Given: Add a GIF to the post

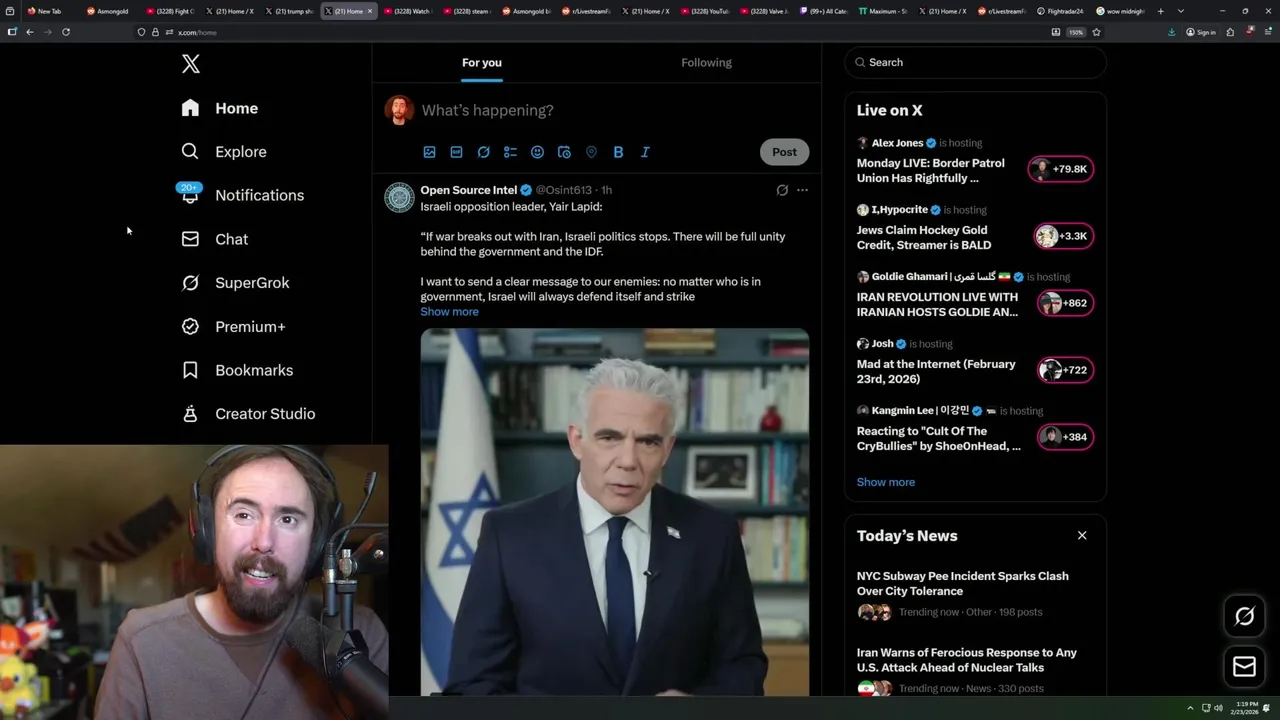Looking at the screenshot, I should click(x=456, y=152).
